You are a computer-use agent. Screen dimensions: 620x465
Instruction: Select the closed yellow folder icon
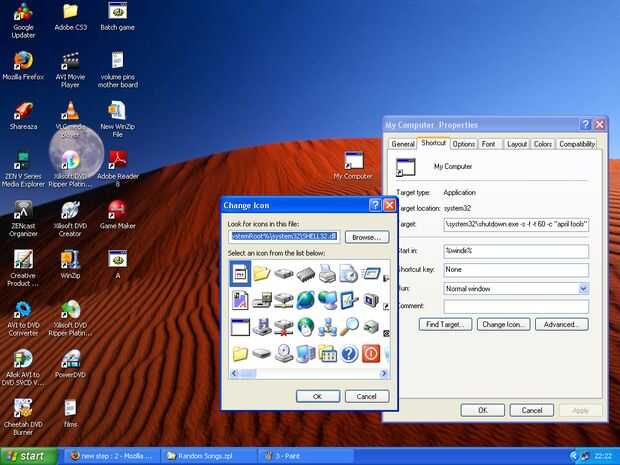(x=240, y=354)
